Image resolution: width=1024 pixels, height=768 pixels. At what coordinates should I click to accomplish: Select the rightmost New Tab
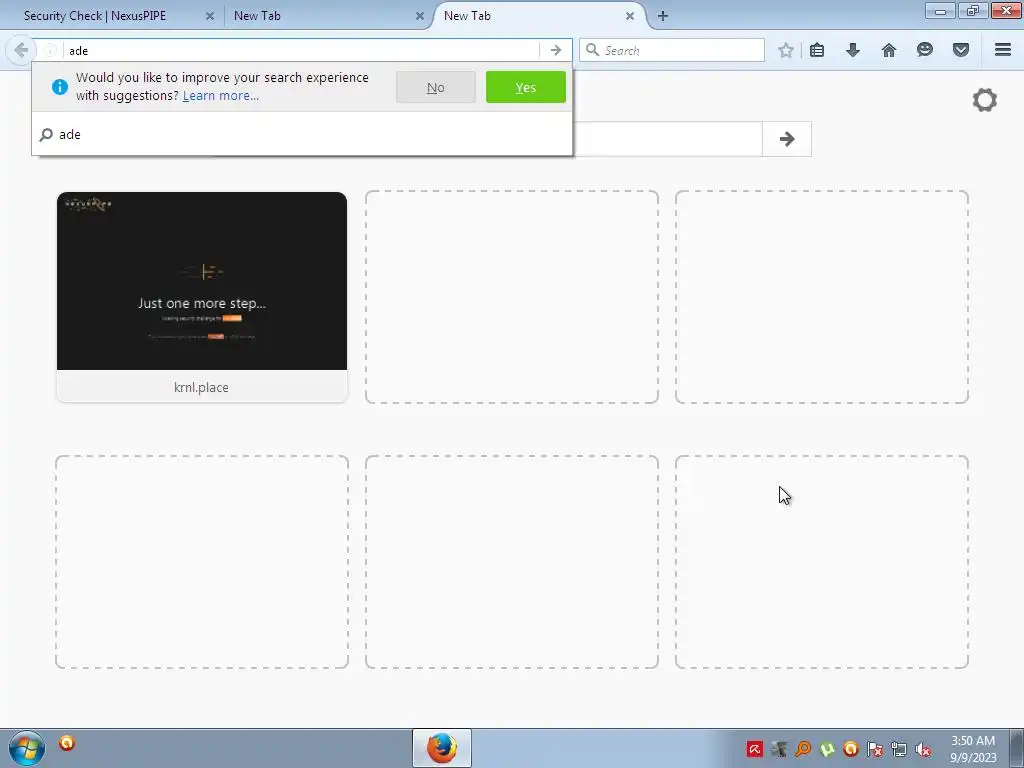[467, 16]
